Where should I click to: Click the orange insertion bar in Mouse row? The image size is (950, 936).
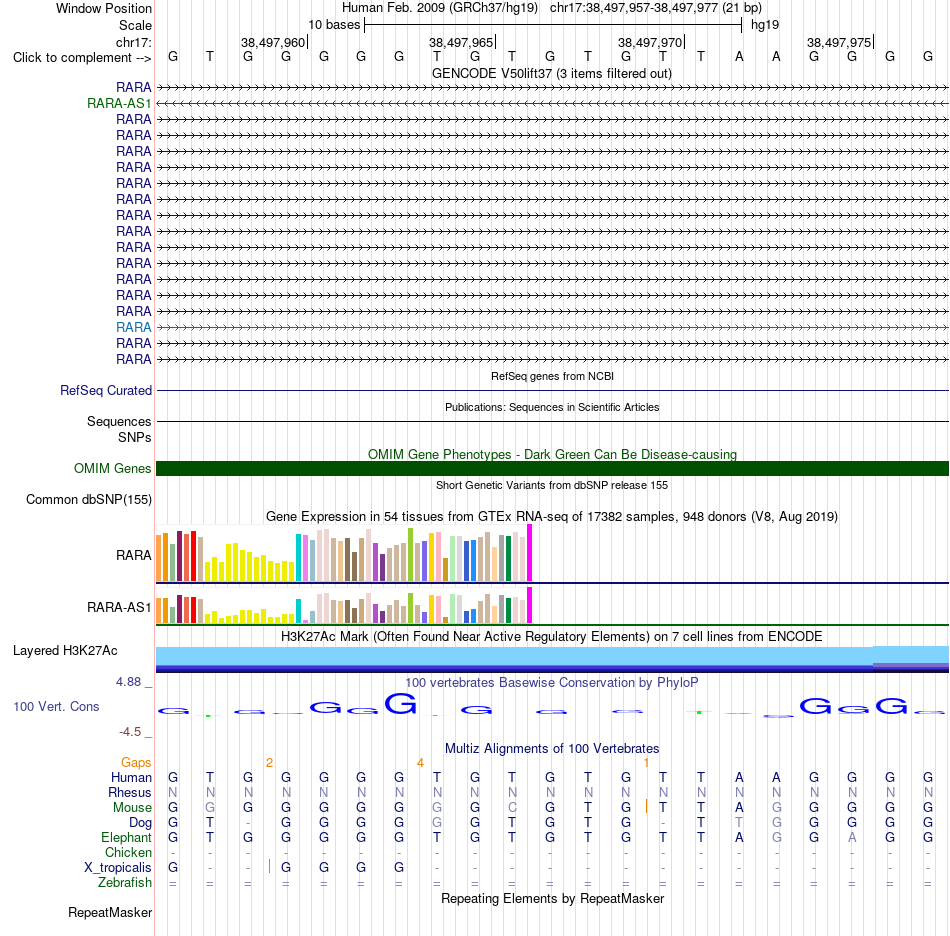click(646, 806)
